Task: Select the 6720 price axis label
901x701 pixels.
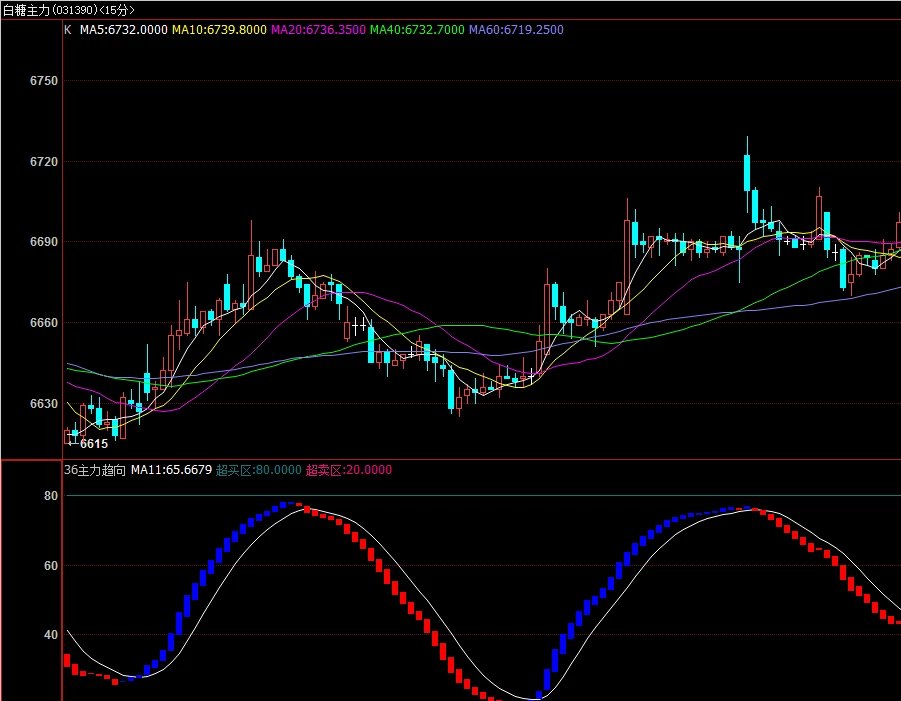Action: point(44,162)
